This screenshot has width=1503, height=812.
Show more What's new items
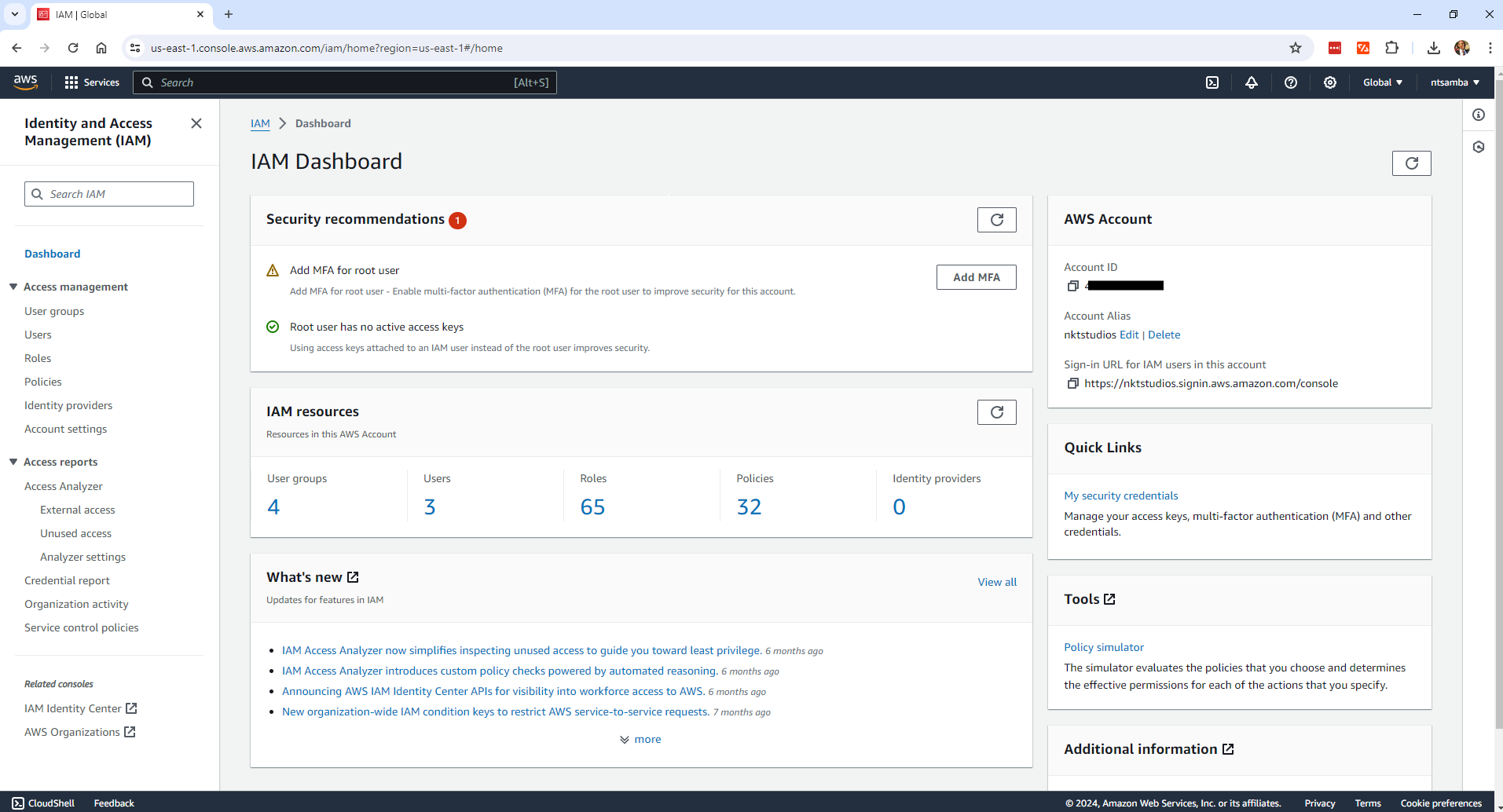click(640, 739)
